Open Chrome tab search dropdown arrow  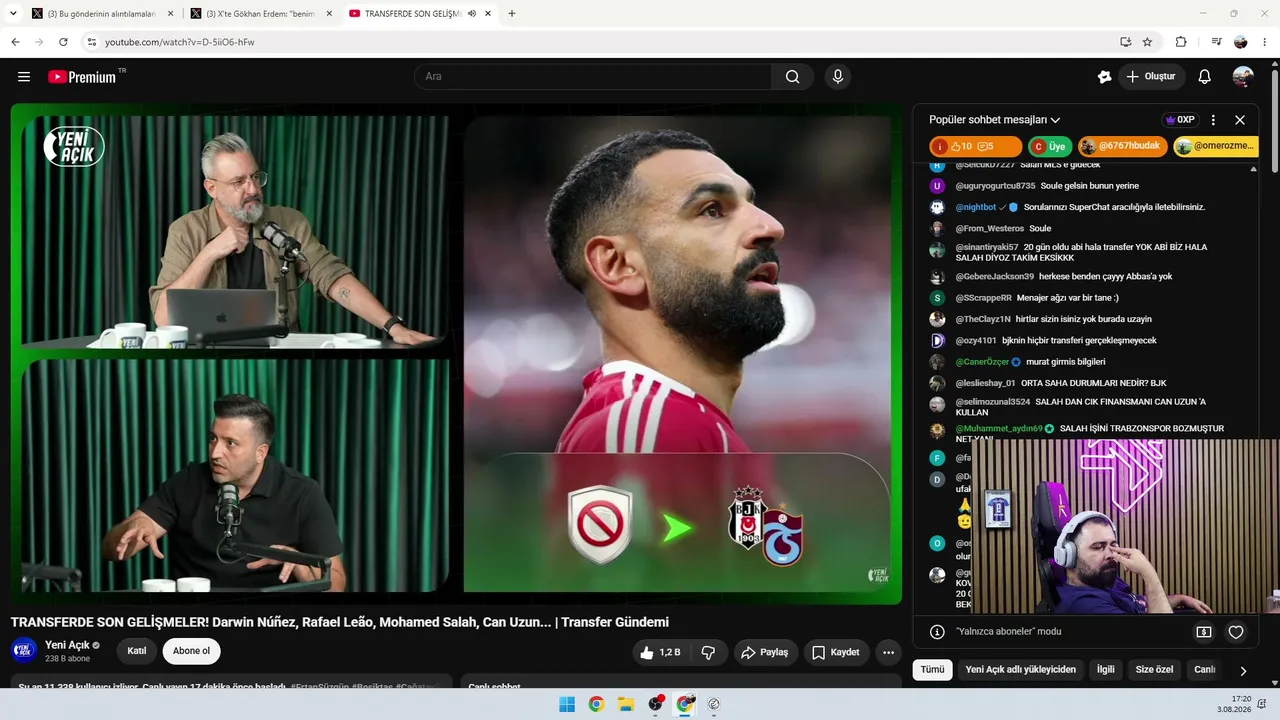13,14
